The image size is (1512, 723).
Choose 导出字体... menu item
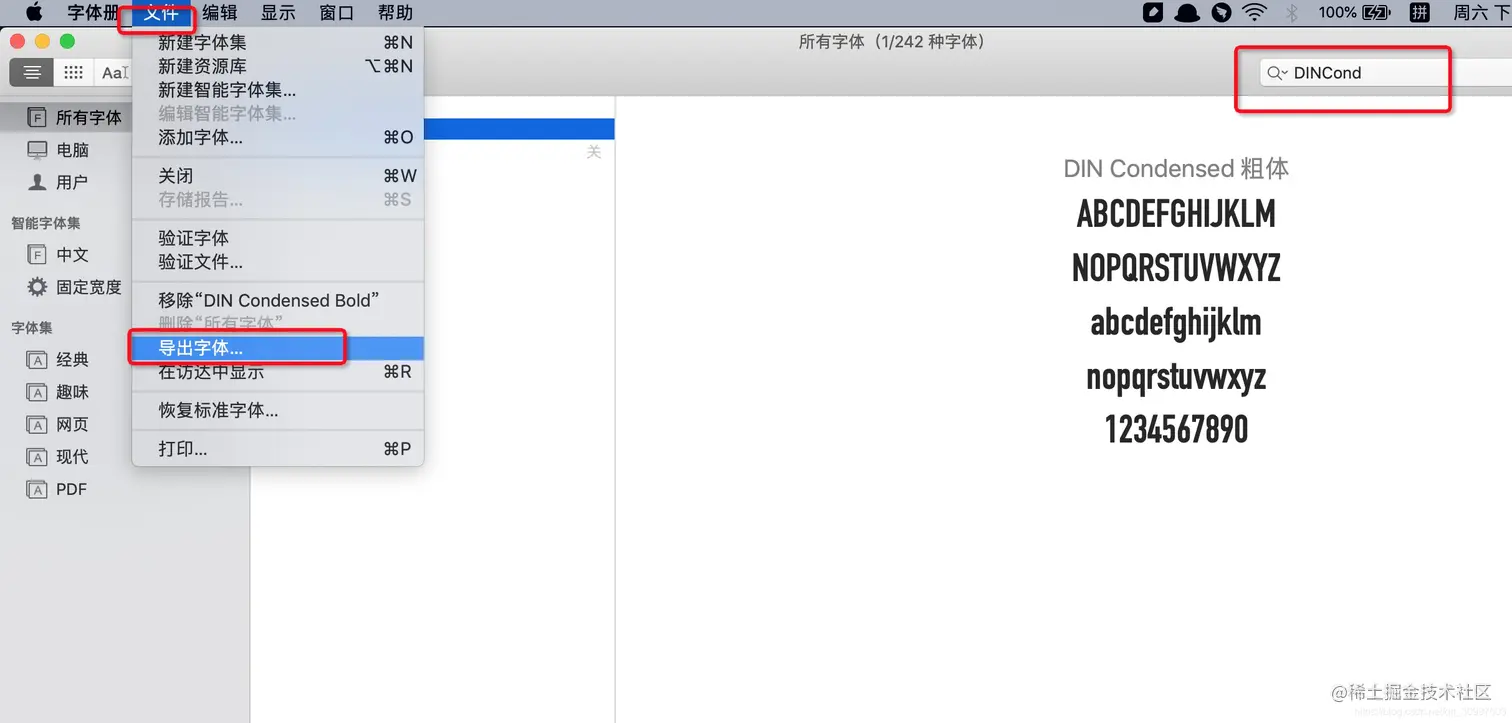278,348
